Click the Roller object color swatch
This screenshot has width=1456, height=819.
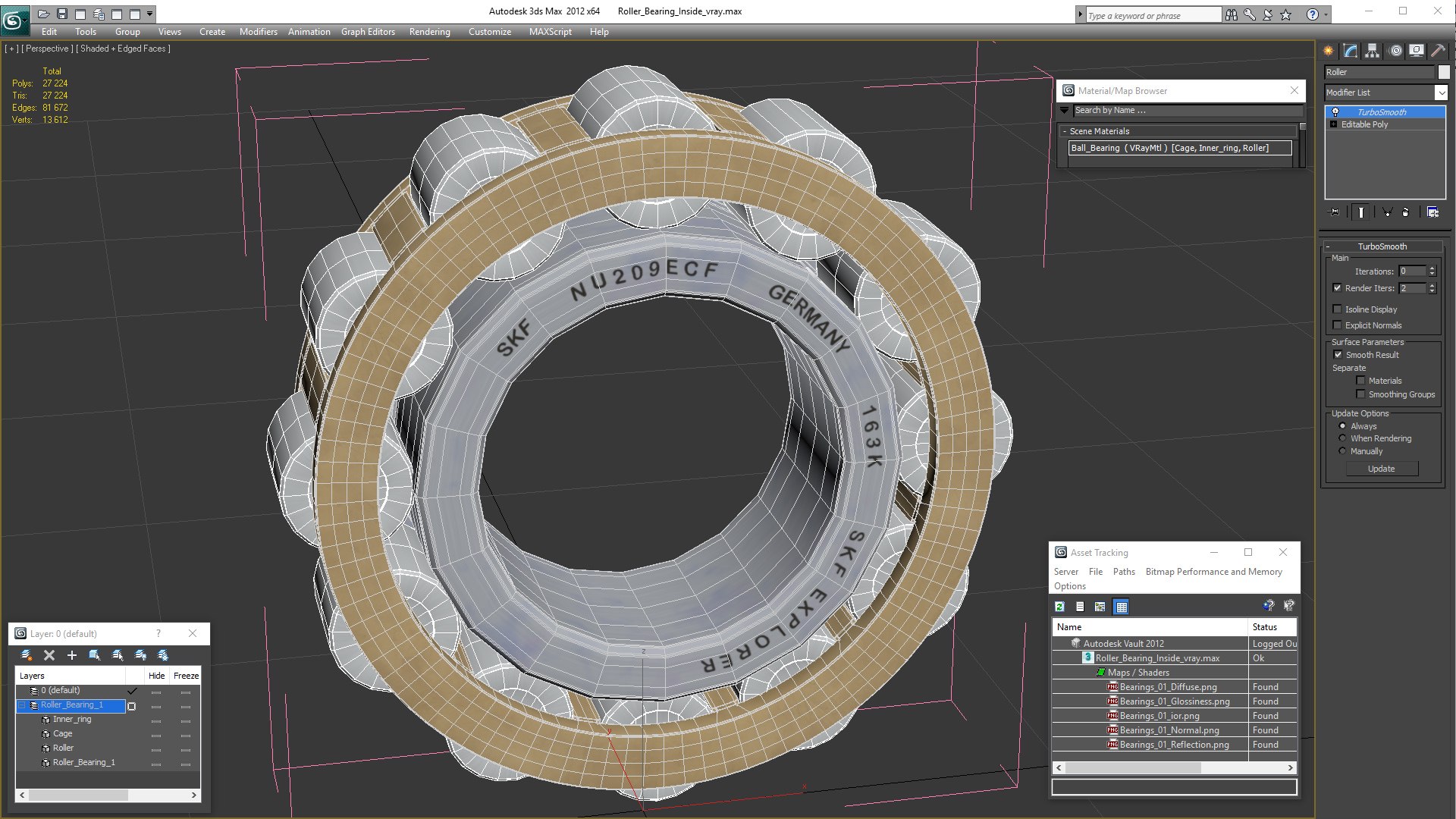(x=1444, y=72)
